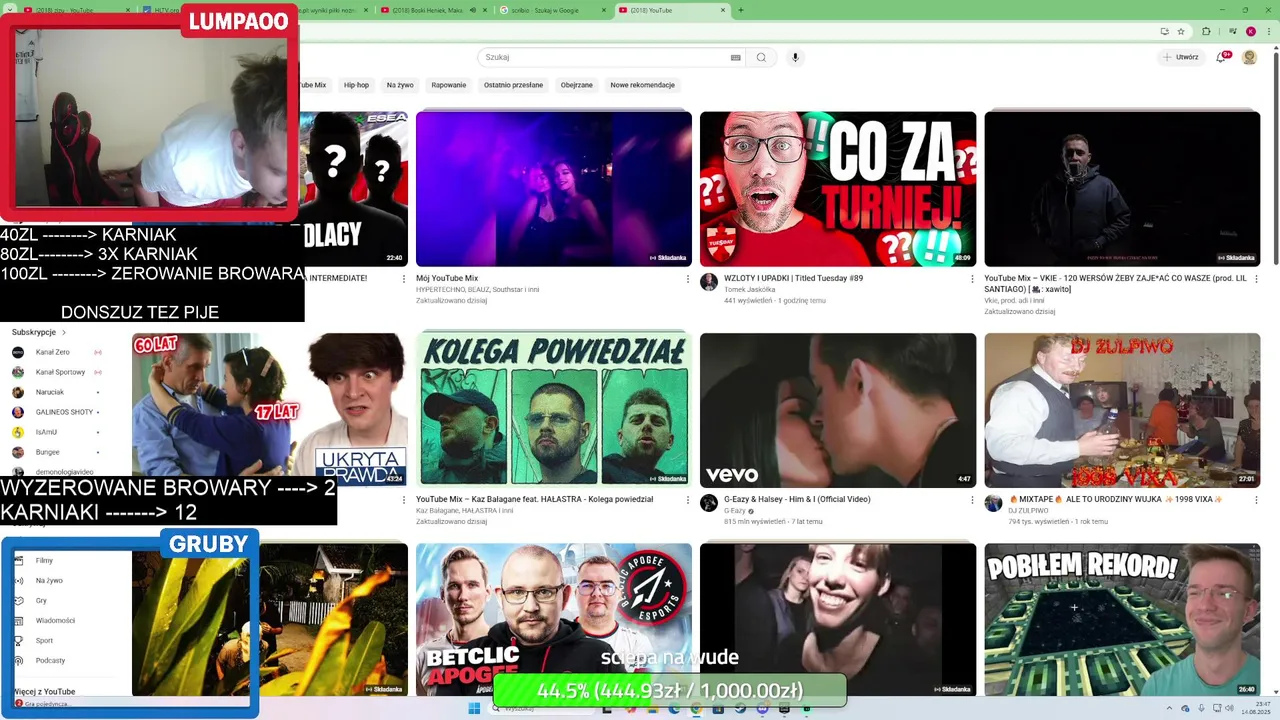Viewport: 1280px width, 720px height.
Task: Open POBIŁEM REKORD video thumbnail
Action: (1122, 620)
